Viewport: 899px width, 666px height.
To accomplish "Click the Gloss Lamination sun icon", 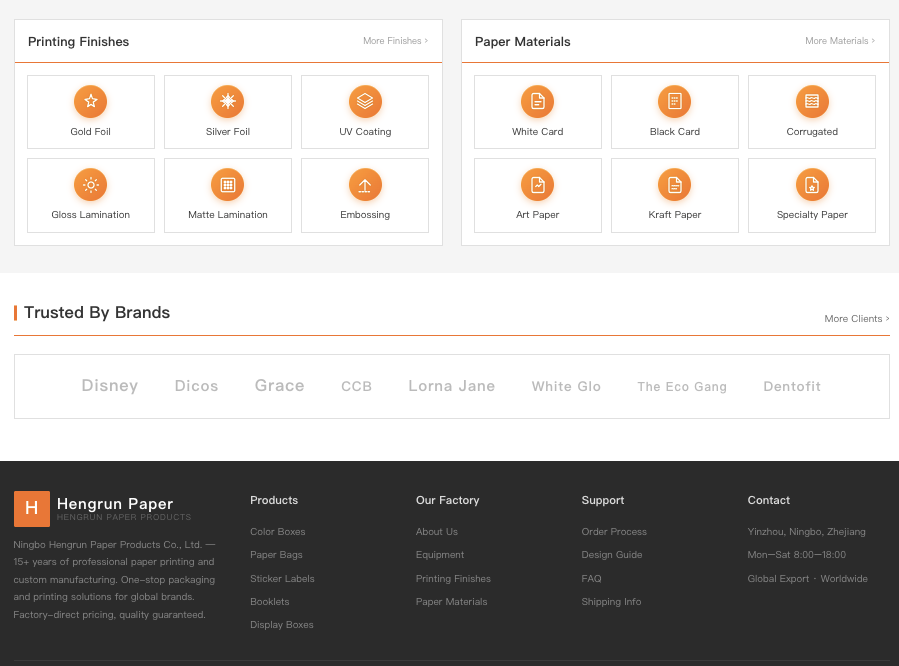I will click(91, 185).
